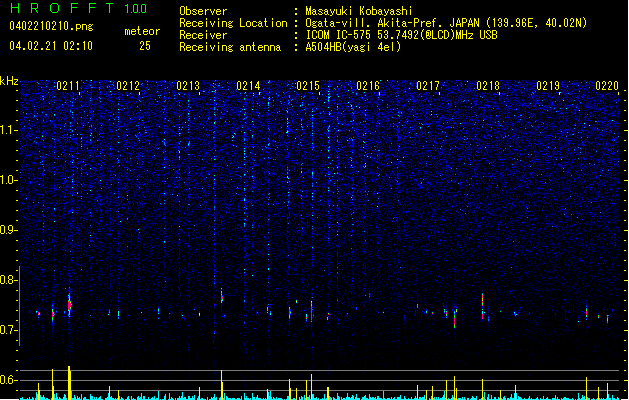Click the antenna value A504HB(yagi 4el)

click(353, 47)
